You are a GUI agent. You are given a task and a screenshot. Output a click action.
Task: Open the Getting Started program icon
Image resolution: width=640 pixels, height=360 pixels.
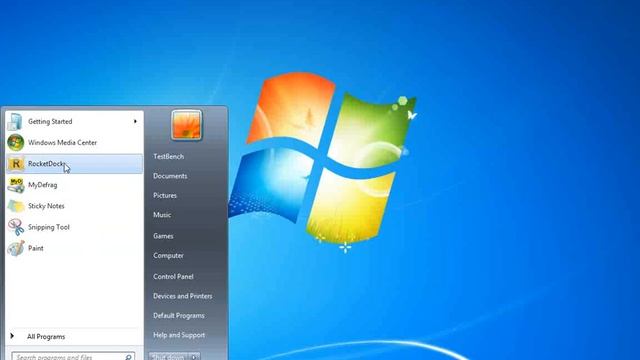tap(15, 122)
